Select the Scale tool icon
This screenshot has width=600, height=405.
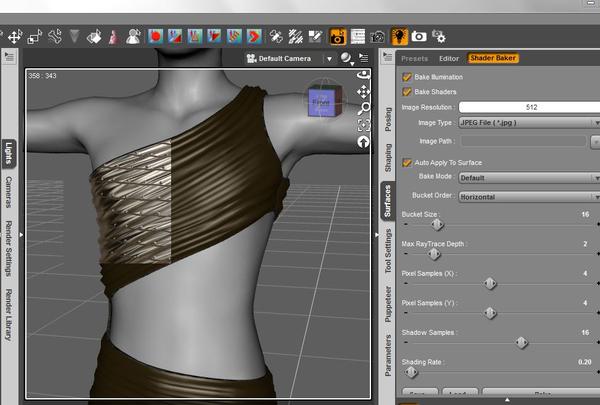(35, 37)
